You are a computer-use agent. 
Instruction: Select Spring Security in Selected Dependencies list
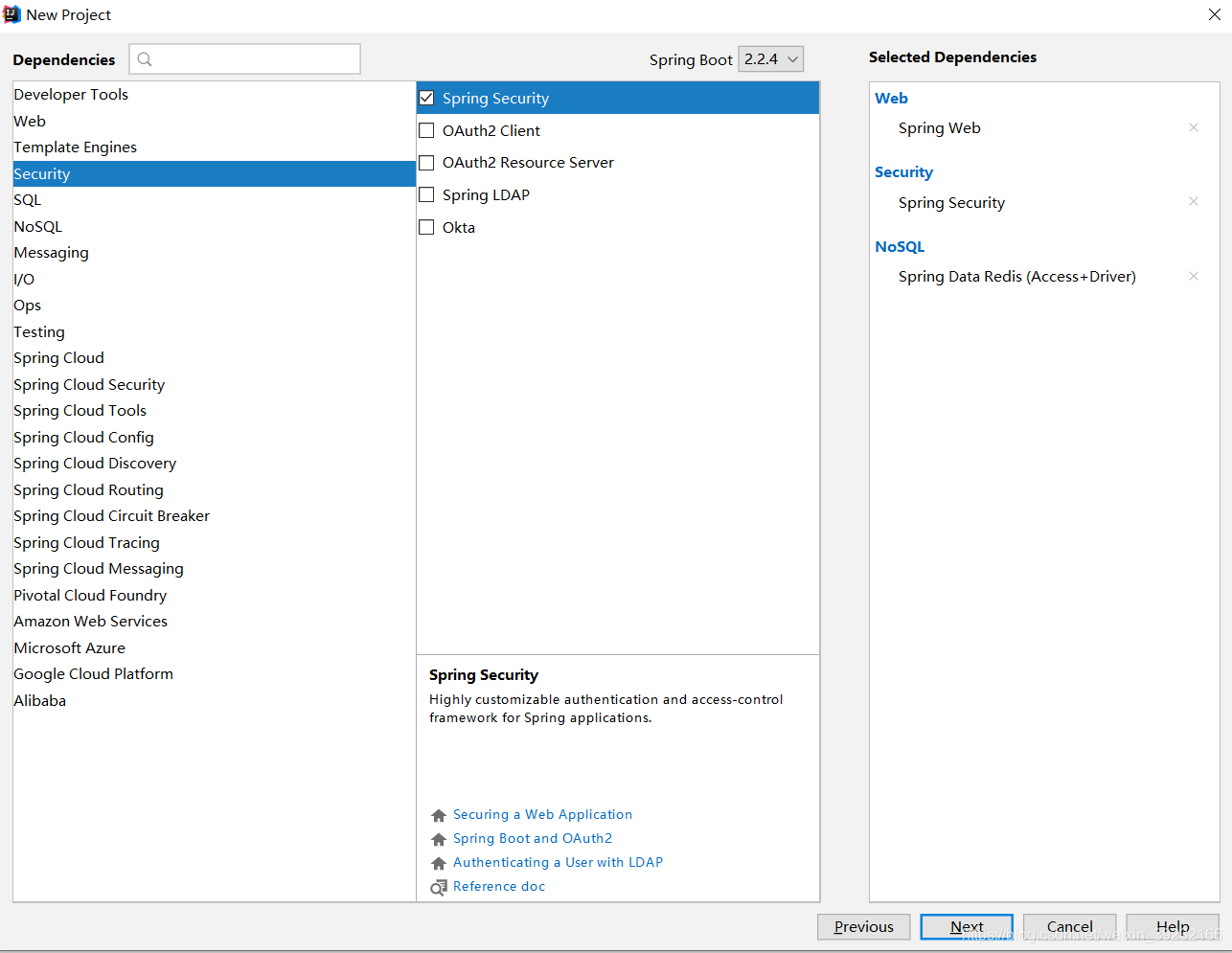point(951,202)
